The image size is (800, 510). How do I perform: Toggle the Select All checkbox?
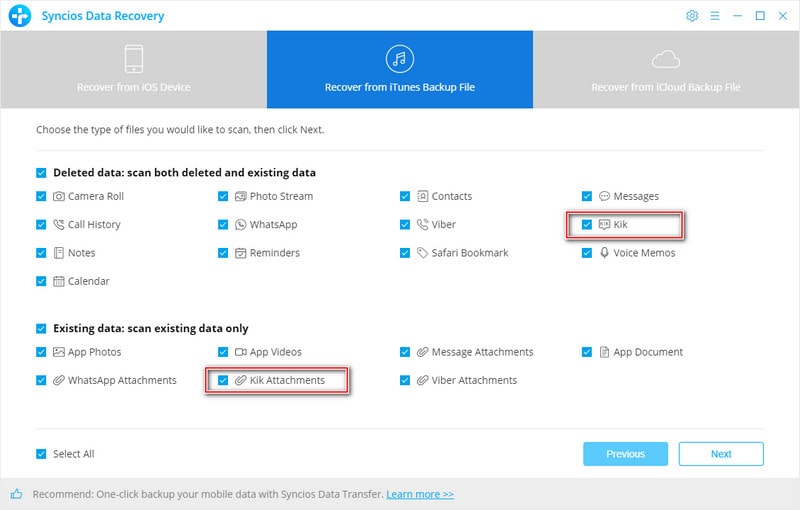[x=41, y=454]
